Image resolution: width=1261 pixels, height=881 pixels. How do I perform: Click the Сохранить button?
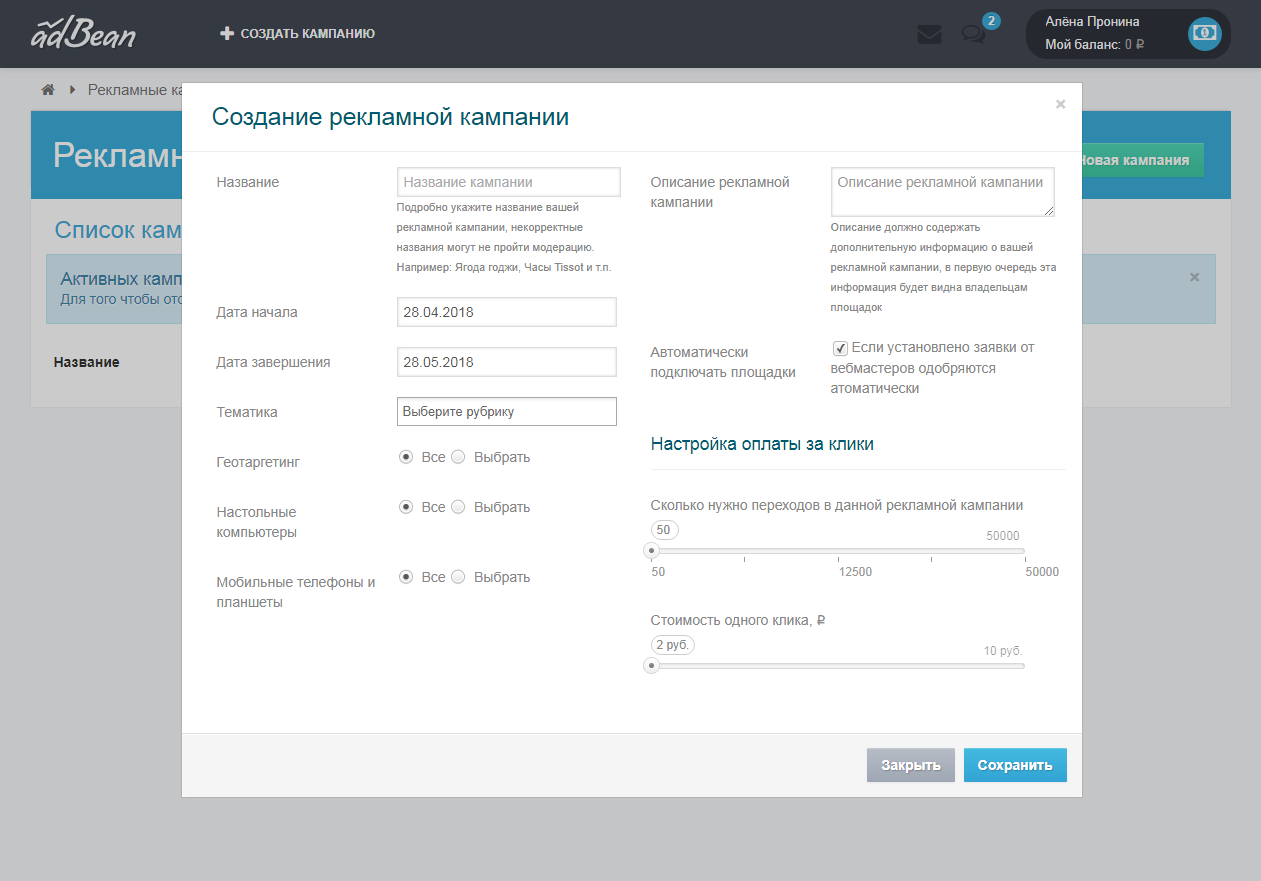[x=1015, y=765]
